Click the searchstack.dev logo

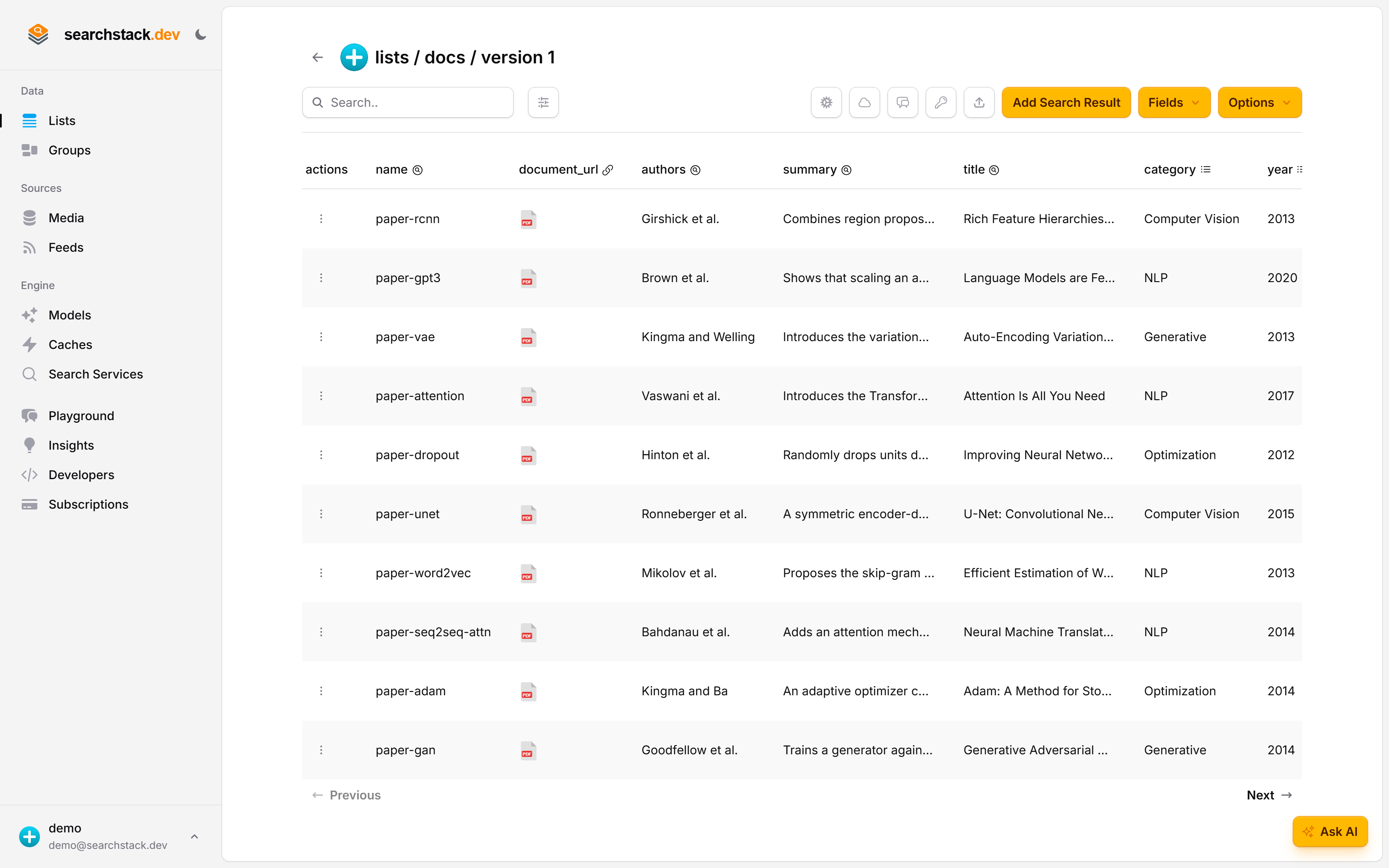103,34
